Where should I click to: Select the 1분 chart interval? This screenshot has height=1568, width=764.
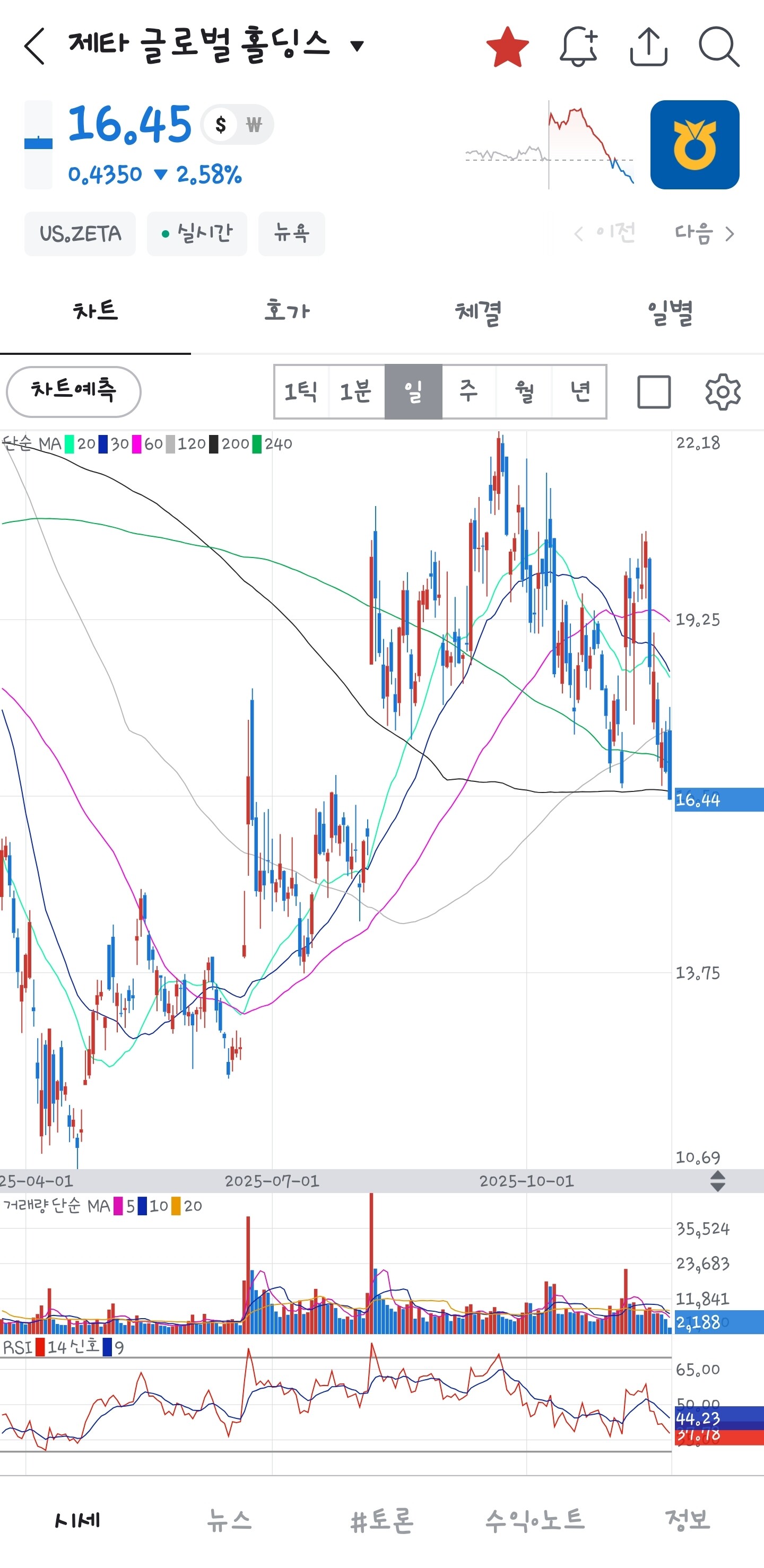[x=357, y=391]
